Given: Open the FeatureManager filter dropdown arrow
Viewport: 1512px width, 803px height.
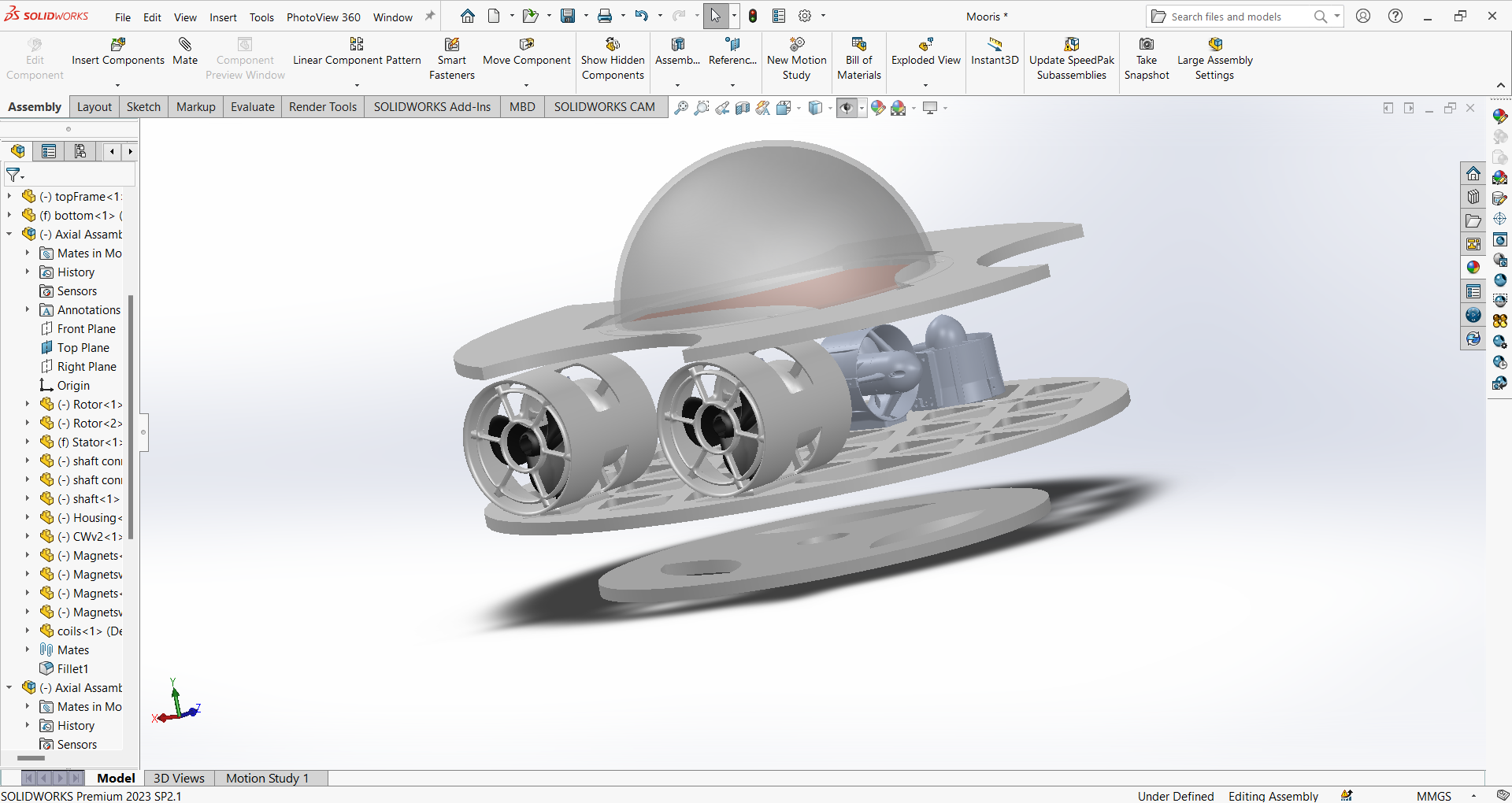Looking at the screenshot, I should coord(23,176).
